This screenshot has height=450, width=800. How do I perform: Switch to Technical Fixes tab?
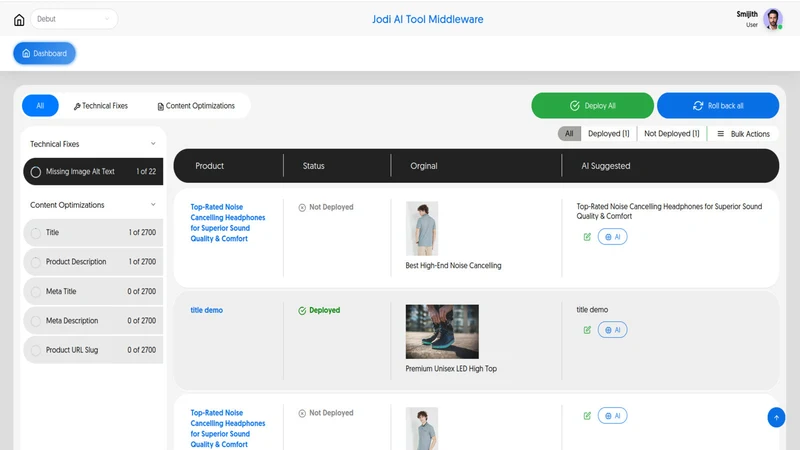click(x=101, y=106)
